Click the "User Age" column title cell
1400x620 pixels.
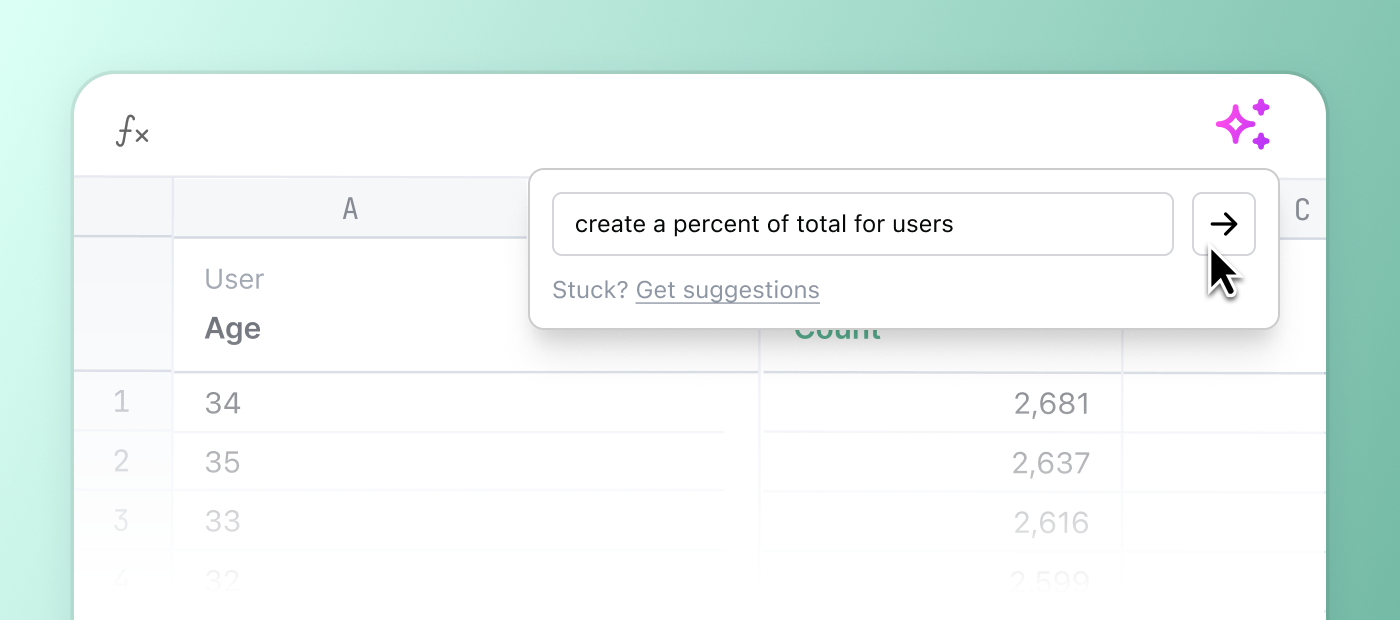tap(350, 304)
